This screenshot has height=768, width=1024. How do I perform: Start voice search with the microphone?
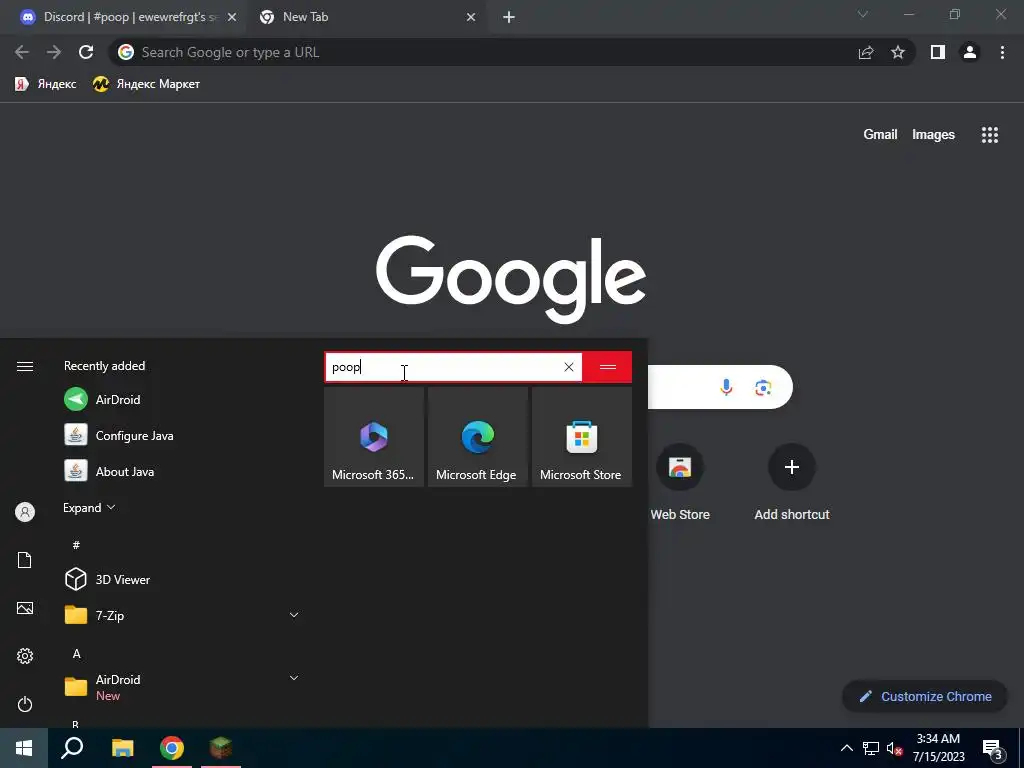click(726, 387)
